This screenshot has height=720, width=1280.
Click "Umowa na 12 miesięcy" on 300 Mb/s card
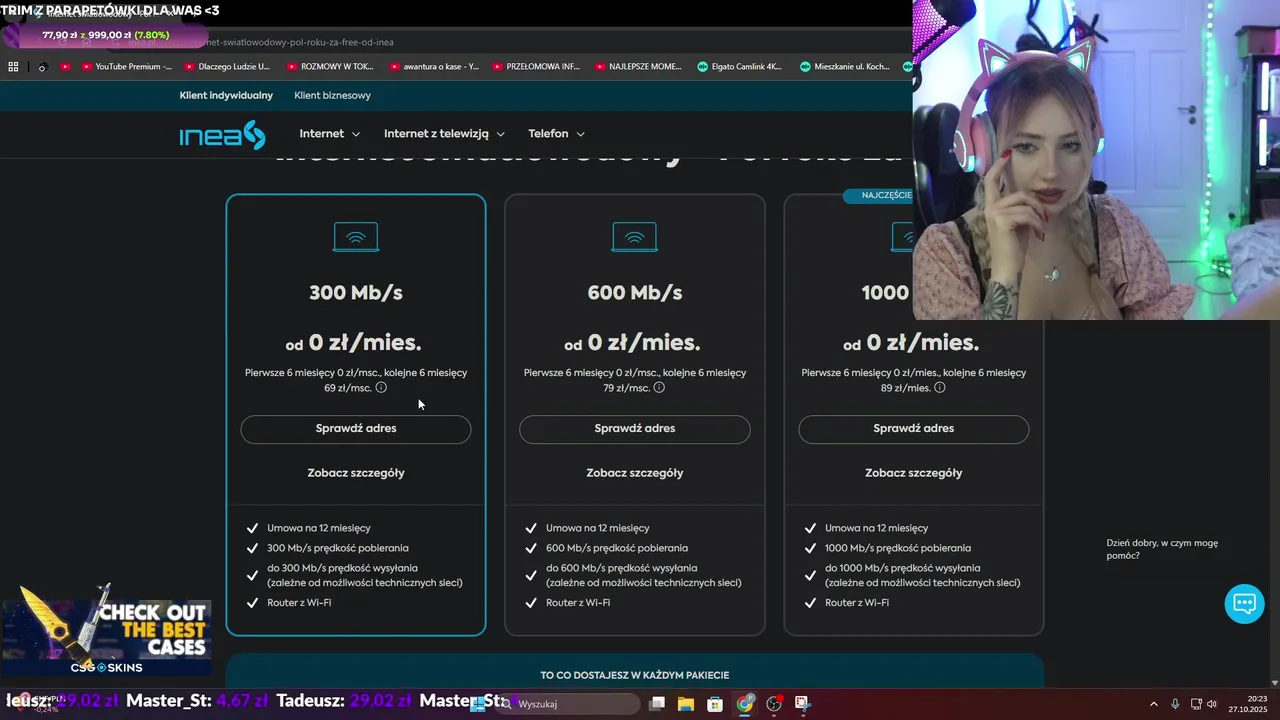coord(319,528)
